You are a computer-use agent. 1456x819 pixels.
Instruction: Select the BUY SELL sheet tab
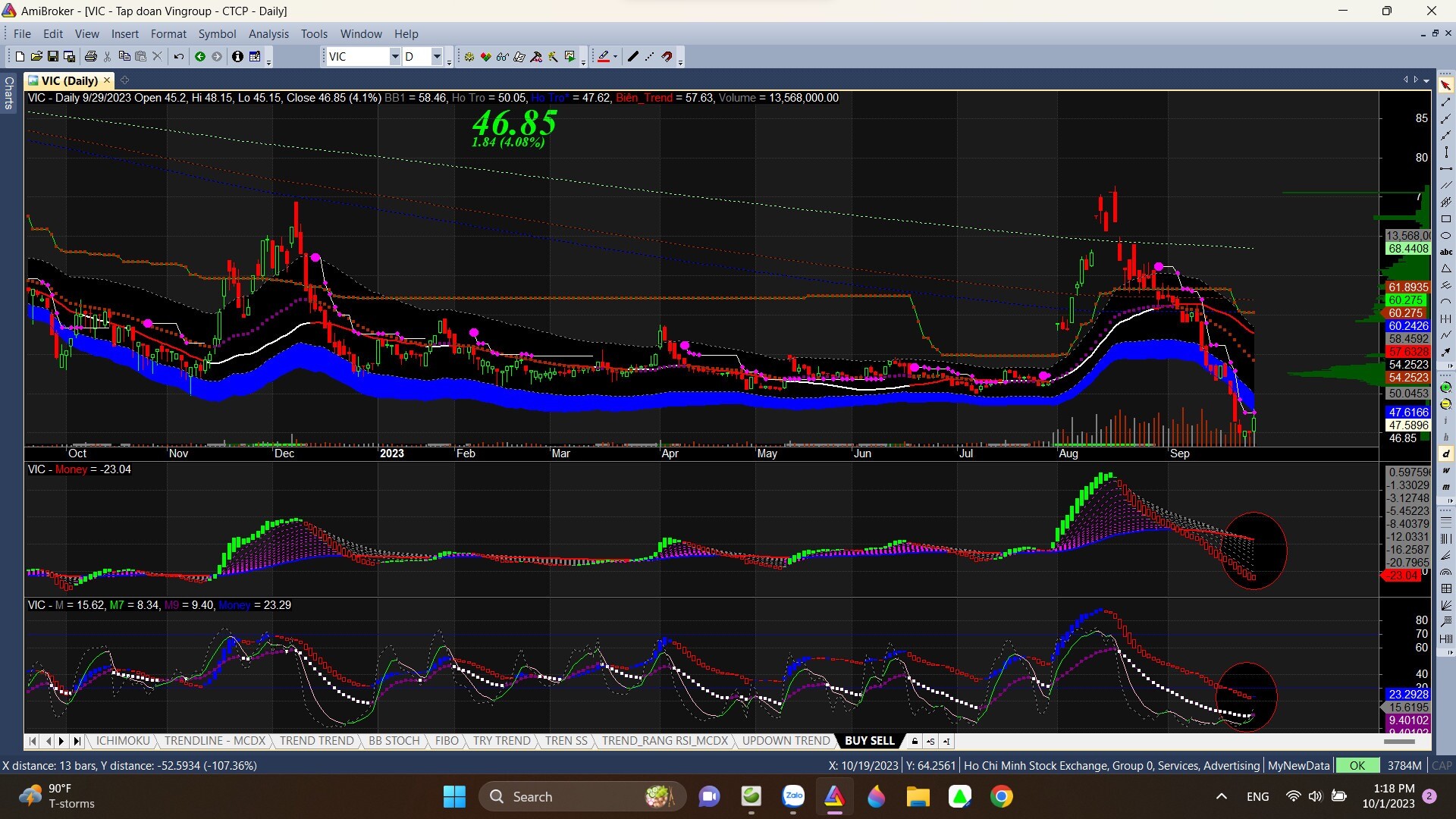coord(869,741)
